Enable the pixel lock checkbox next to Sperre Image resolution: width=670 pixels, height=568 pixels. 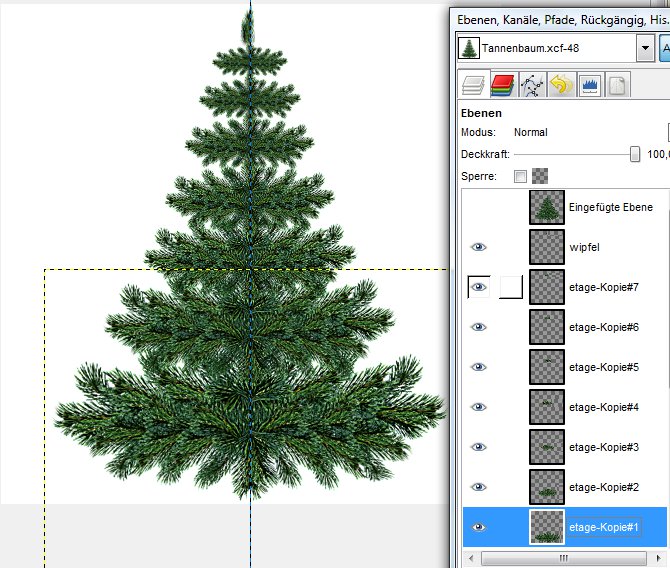click(x=520, y=177)
